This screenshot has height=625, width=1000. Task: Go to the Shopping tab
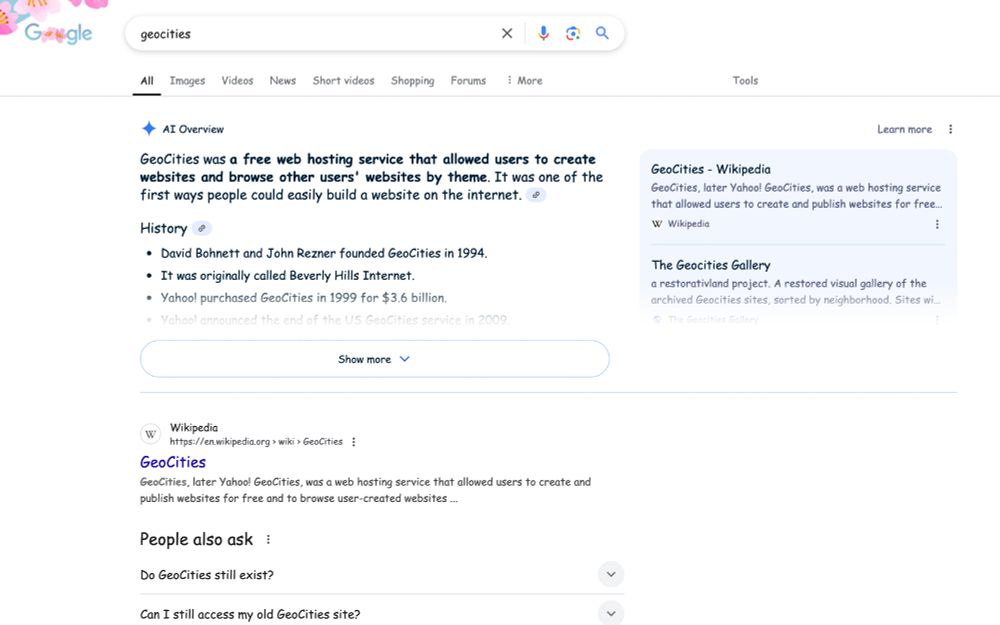(412, 80)
